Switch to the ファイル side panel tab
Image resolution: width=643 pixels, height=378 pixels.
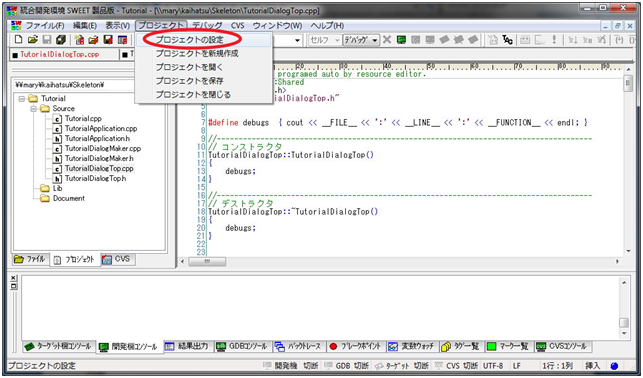30,259
